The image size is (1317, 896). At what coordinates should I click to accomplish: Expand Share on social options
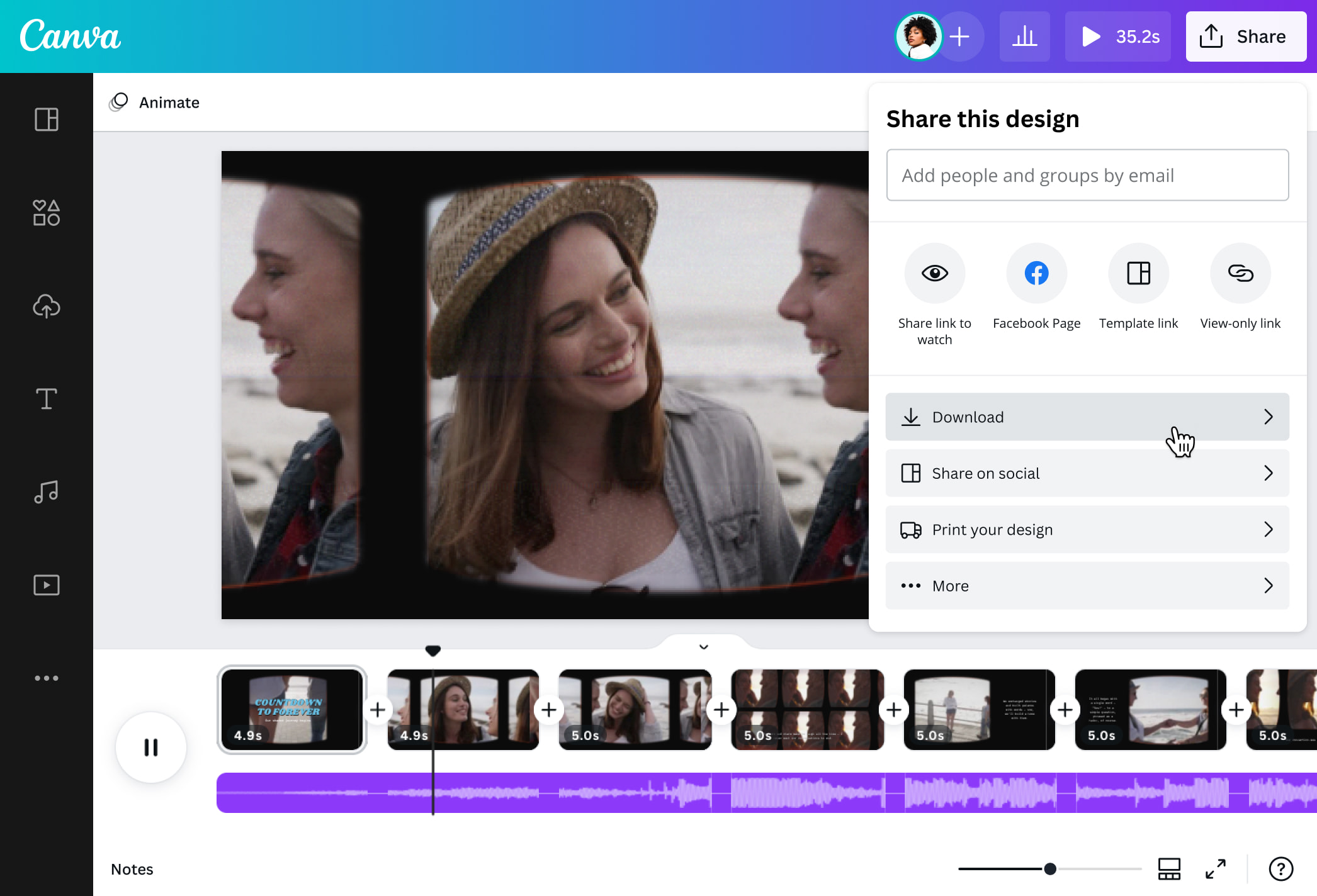coord(1087,473)
